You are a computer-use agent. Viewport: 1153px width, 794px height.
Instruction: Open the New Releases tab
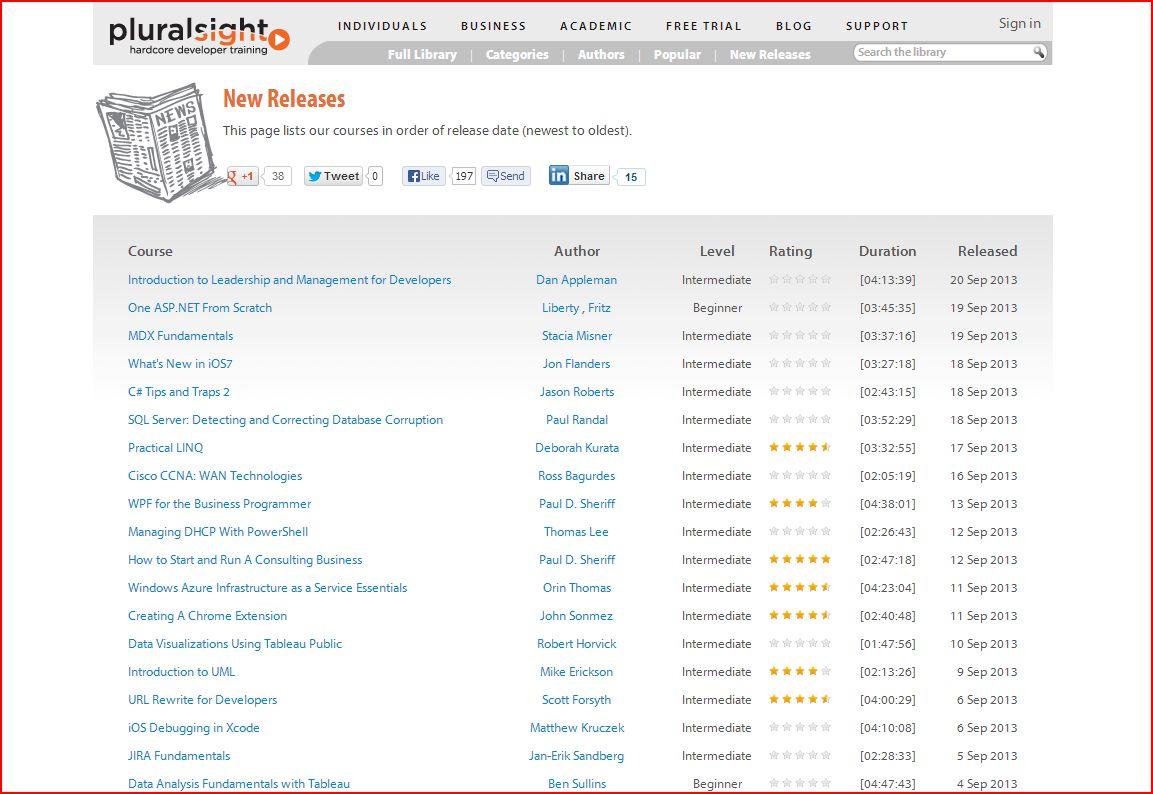pyautogui.click(x=770, y=54)
